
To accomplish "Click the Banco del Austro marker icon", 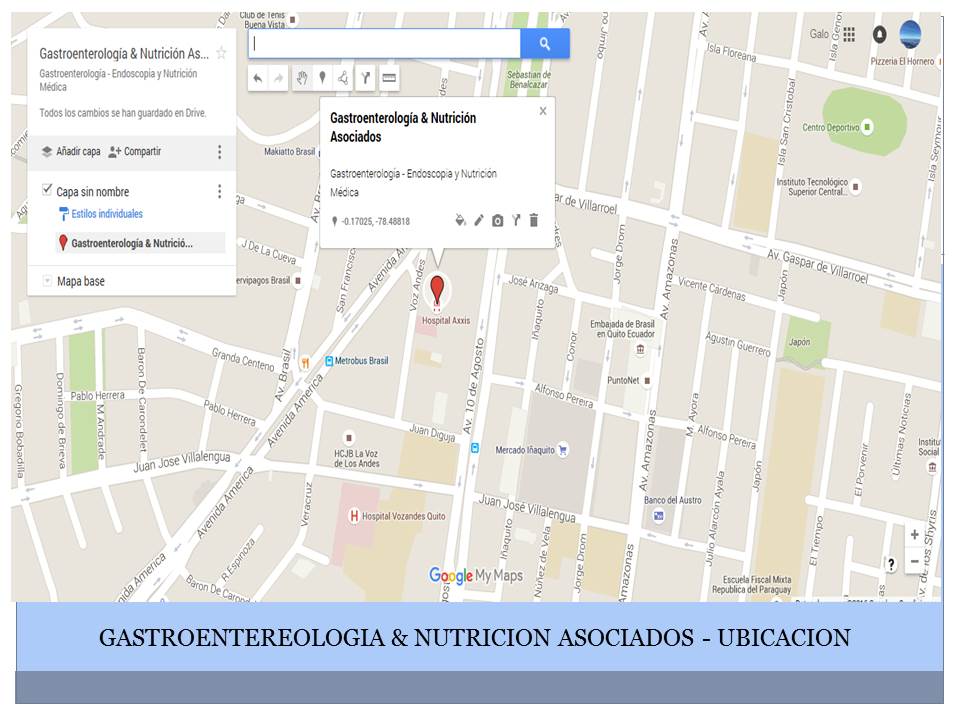I will [658, 516].
